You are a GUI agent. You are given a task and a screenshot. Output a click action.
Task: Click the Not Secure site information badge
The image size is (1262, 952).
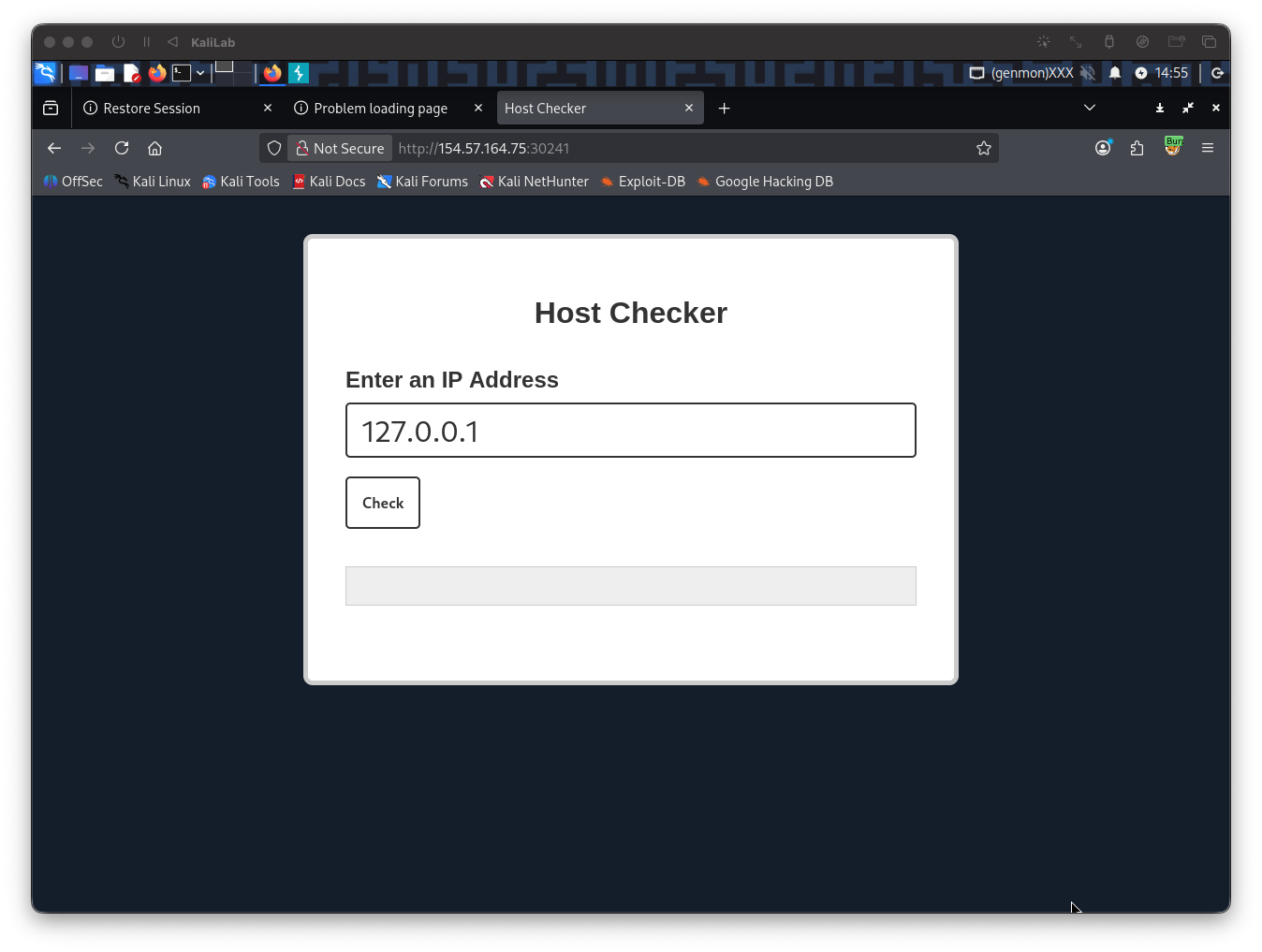tap(341, 148)
